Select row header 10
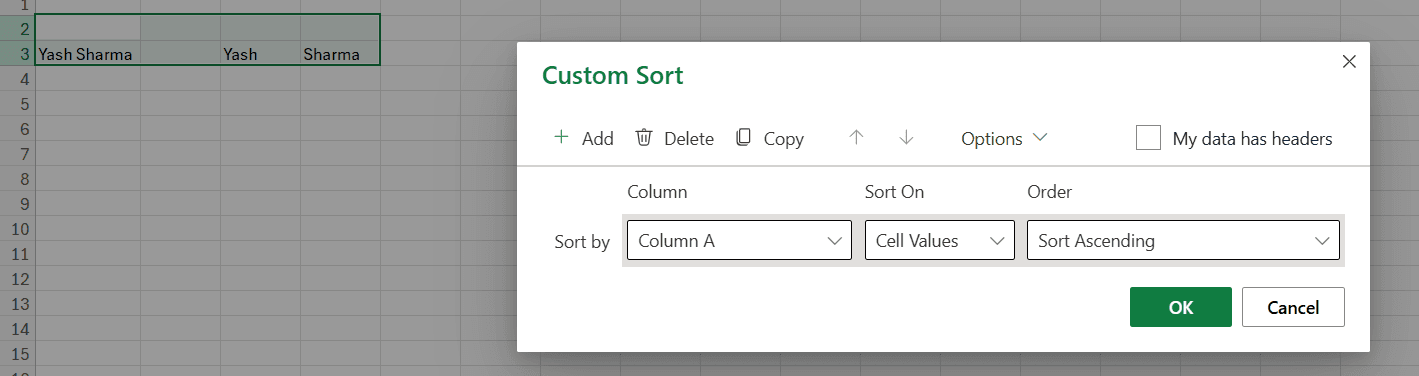Image resolution: width=1419 pixels, height=376 pixels. point(17,229)
